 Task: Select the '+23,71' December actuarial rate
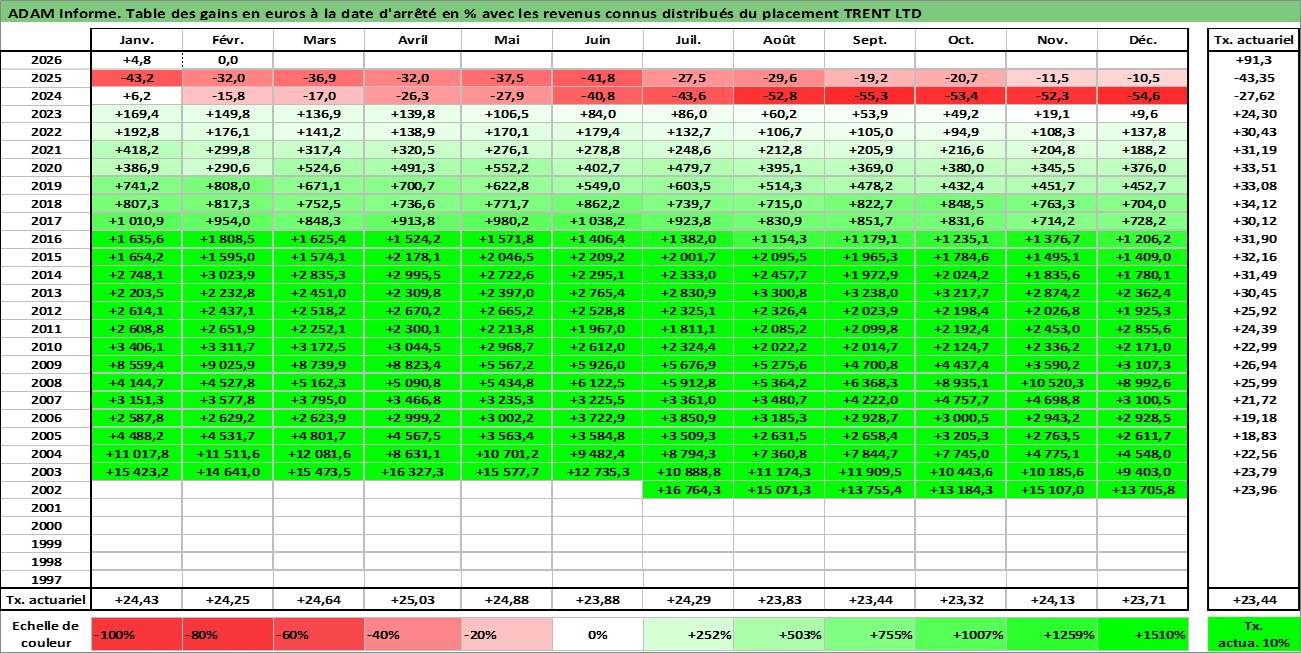pyautogui.click(x=1144, y=600)
